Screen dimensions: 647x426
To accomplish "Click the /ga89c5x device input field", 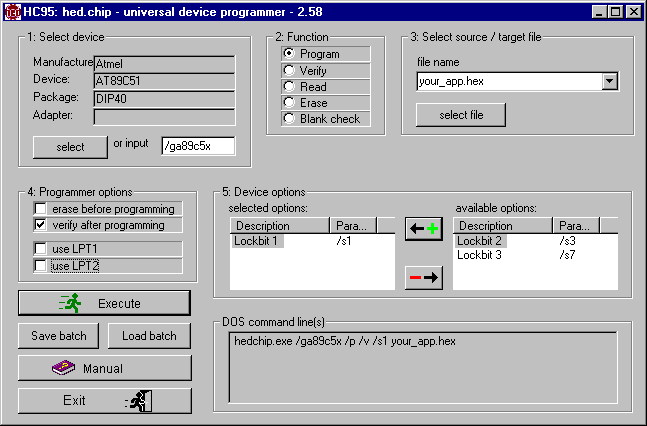I will click(x=198, y=146).
